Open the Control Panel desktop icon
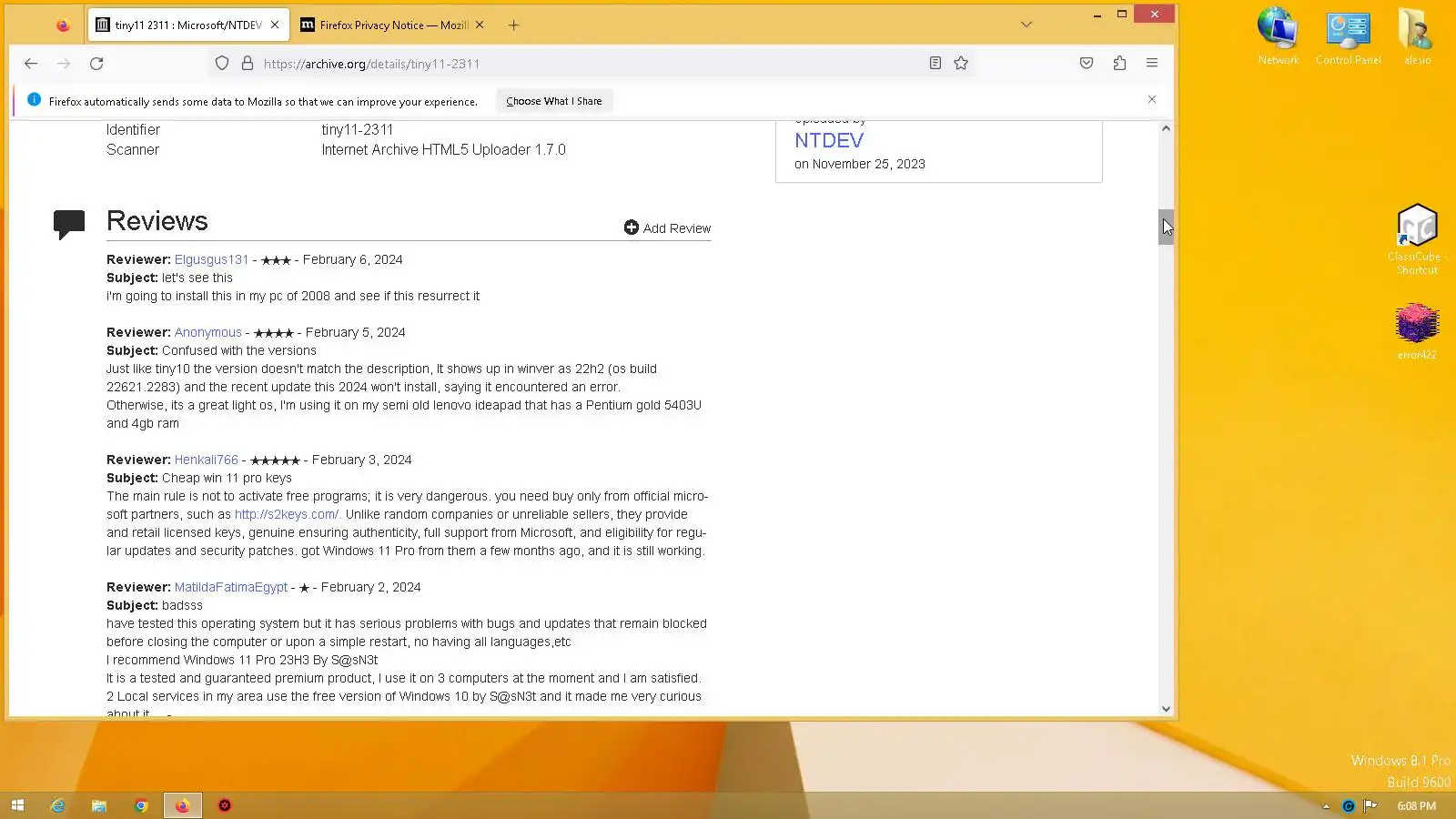Image resolution: width=1456 pixels, height=819 pixels. point(1349,36)
